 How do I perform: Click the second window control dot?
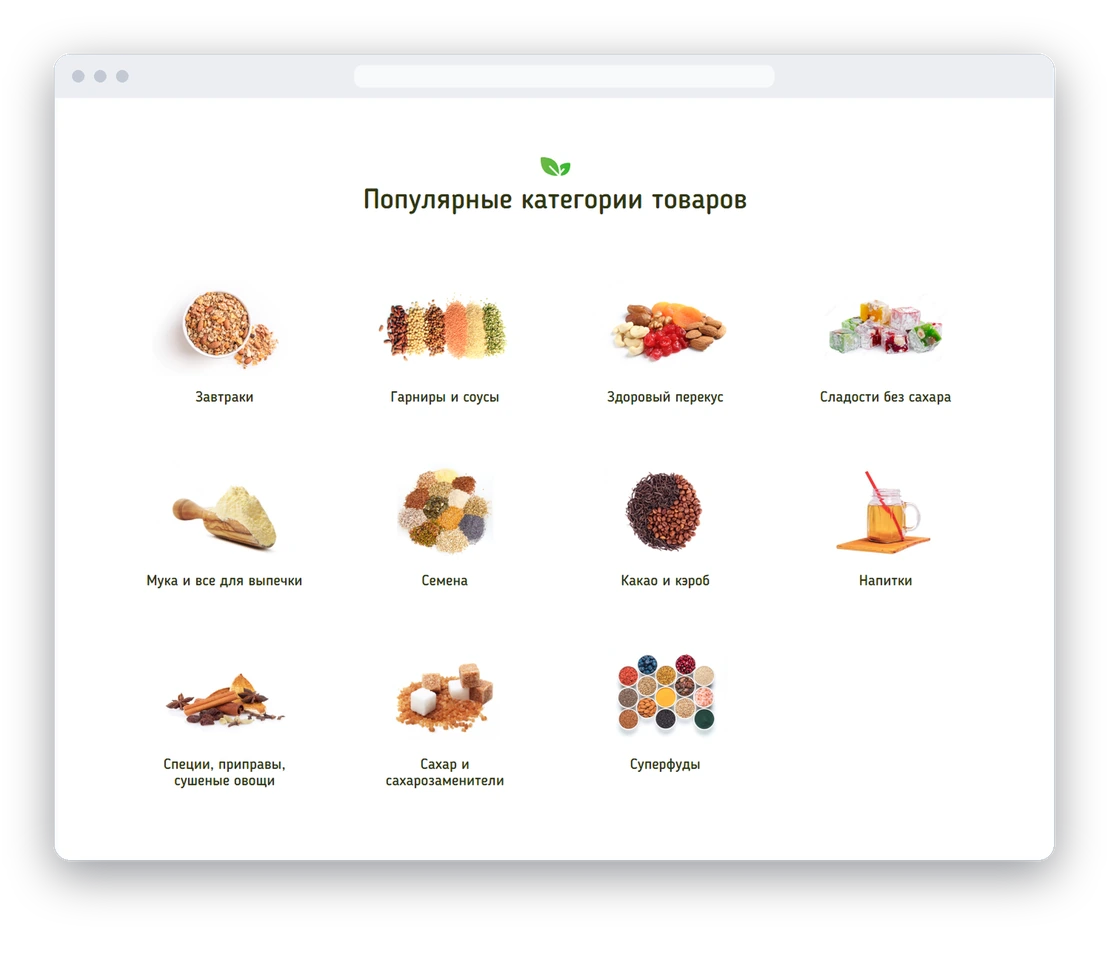tap(100, 76)
